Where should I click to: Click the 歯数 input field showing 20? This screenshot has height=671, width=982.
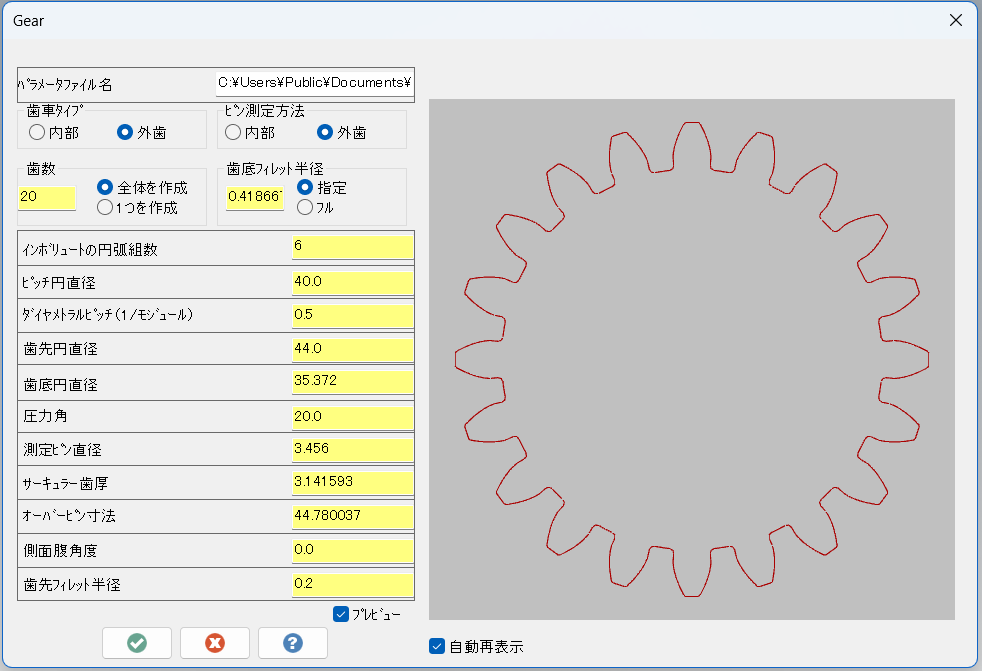click(x=47, y=197)
